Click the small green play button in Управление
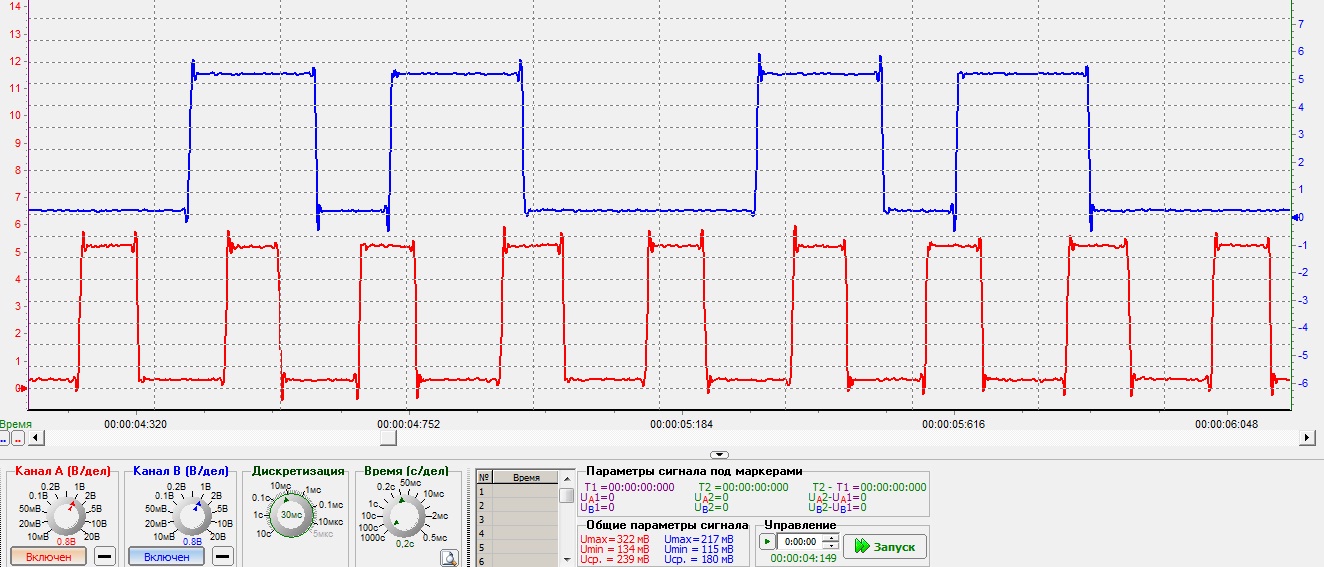 click(x=767, y=541)
